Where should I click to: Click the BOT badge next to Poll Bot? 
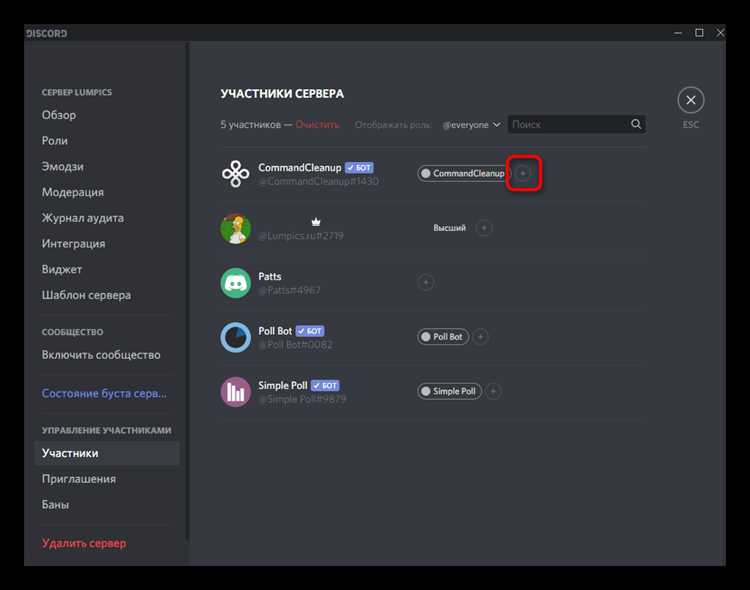[310, 331]
